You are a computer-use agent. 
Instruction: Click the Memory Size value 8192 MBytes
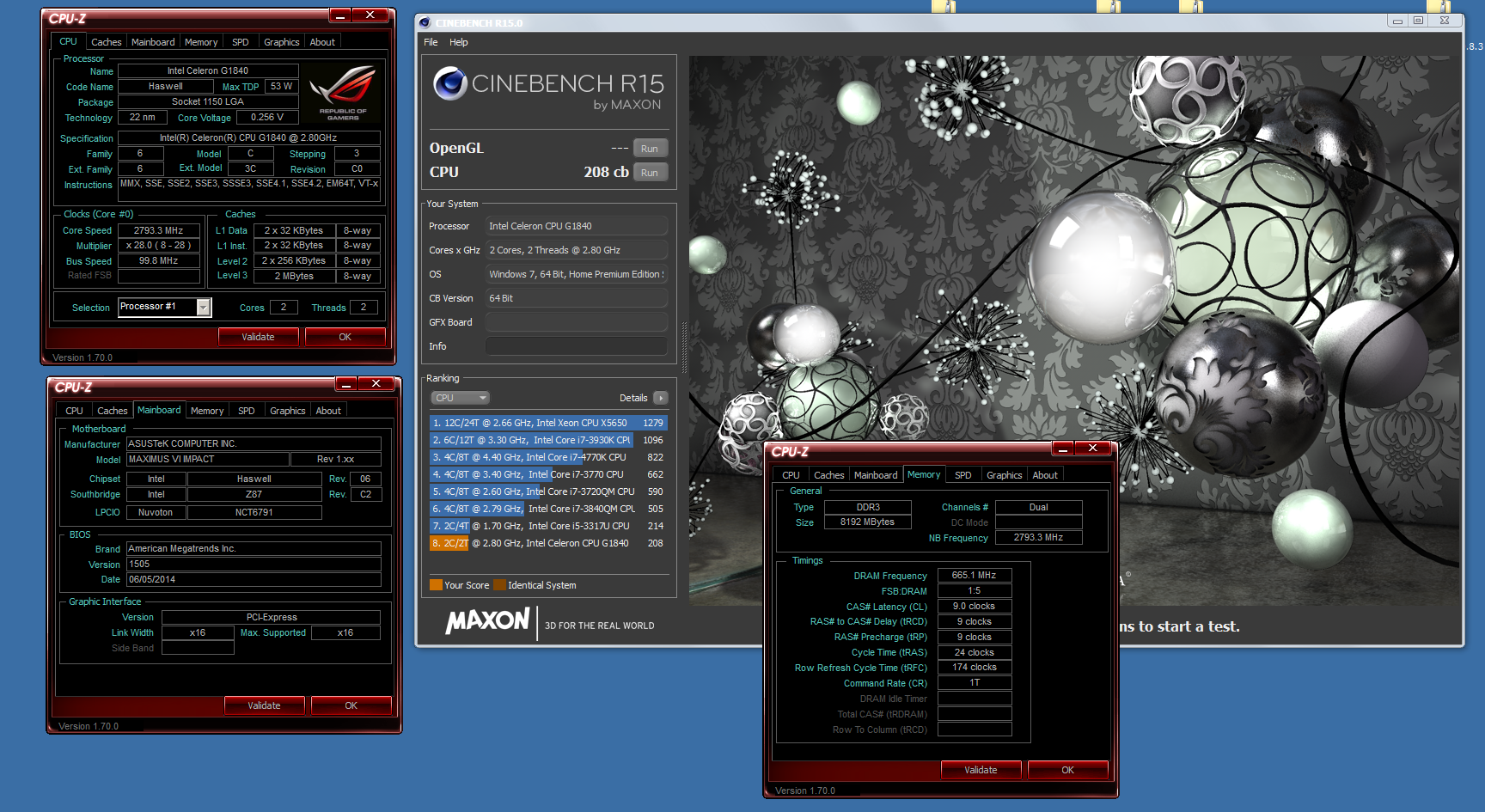tap(868, 522)
